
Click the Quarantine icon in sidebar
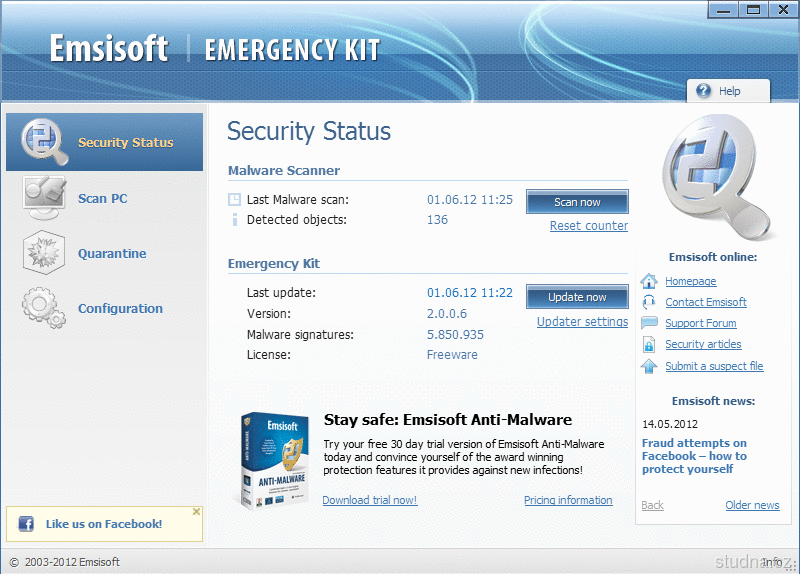tap(44, 253)
